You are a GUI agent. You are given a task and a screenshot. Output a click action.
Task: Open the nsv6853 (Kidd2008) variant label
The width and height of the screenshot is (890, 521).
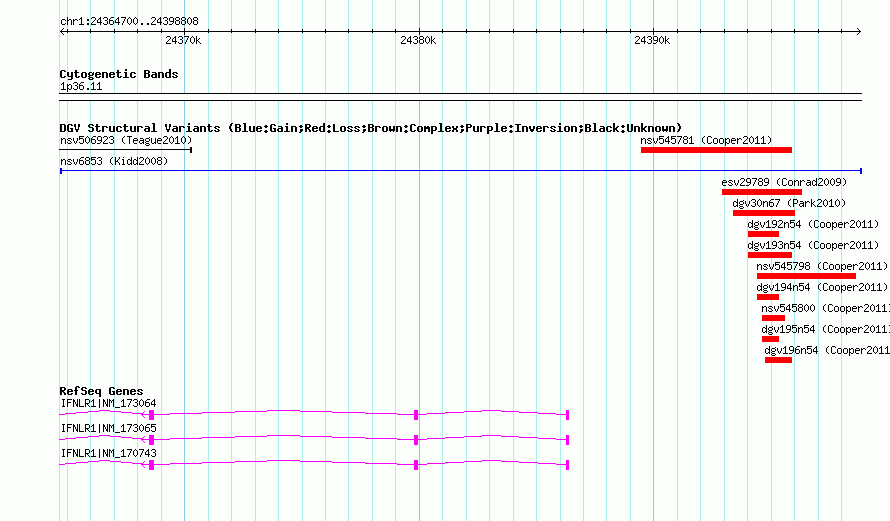pyautogui.click(x=114, y=161)
